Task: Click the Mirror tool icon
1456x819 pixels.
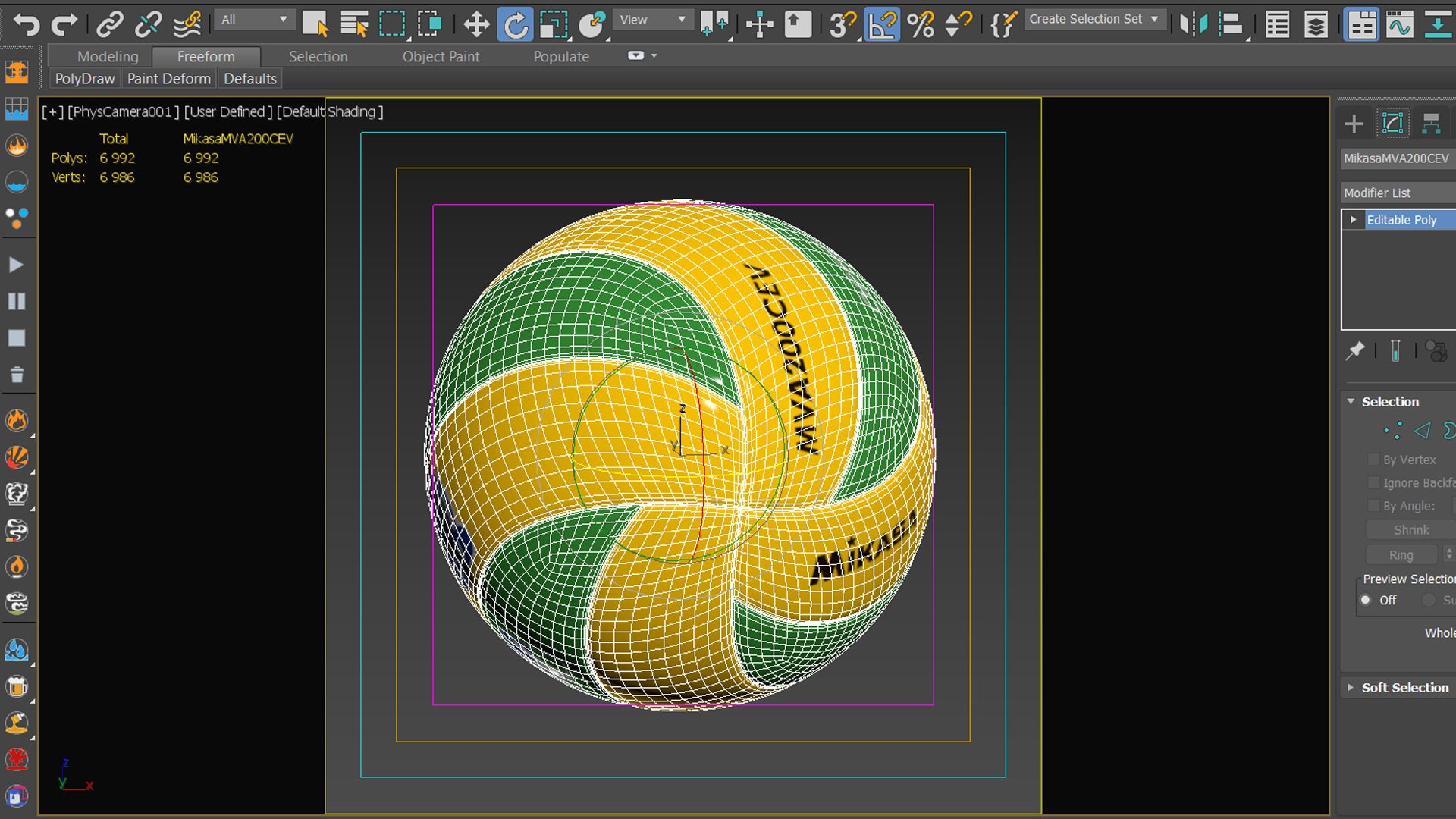Action: (x=1193, y=24)
